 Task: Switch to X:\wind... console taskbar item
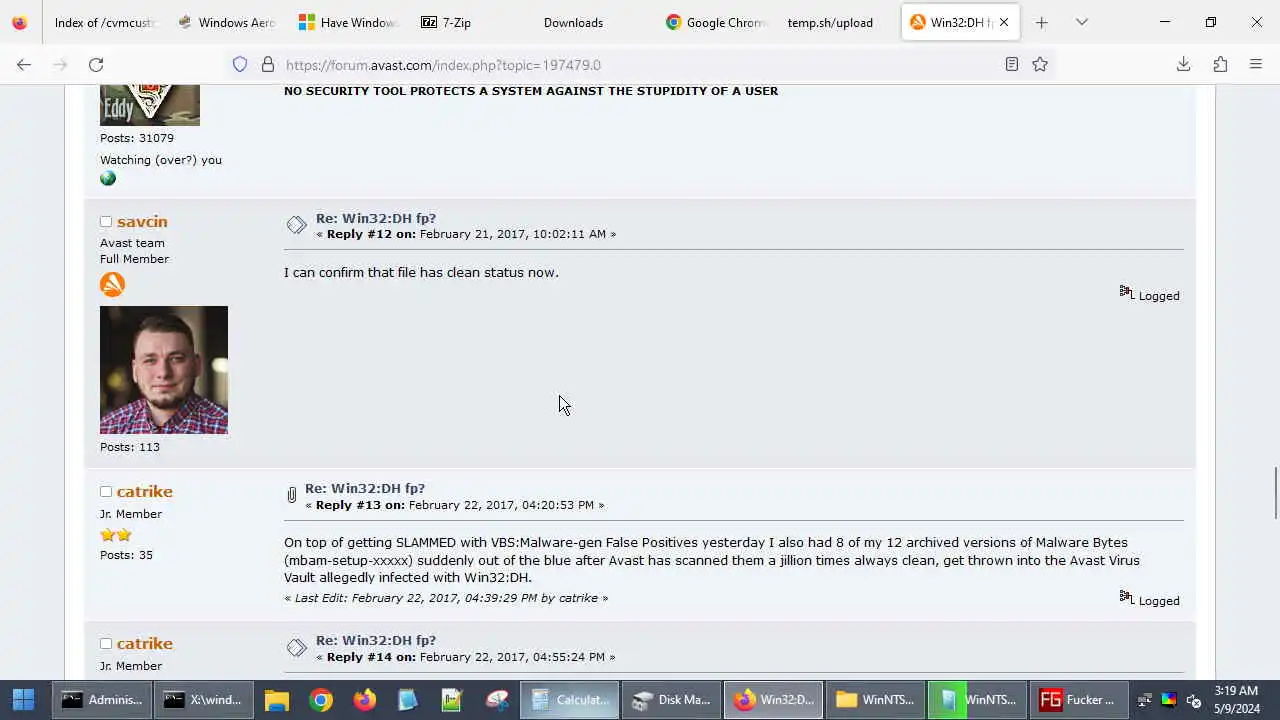[204, 700]
